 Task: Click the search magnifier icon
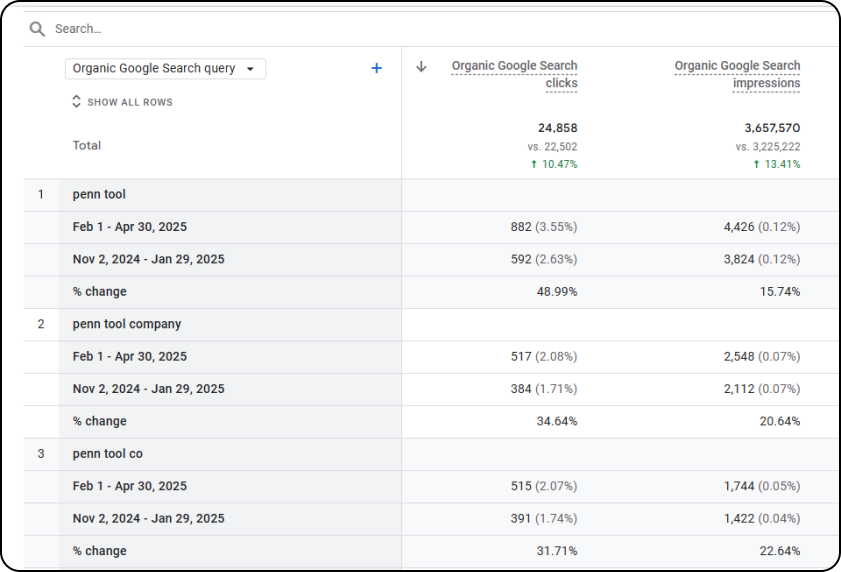37,29
